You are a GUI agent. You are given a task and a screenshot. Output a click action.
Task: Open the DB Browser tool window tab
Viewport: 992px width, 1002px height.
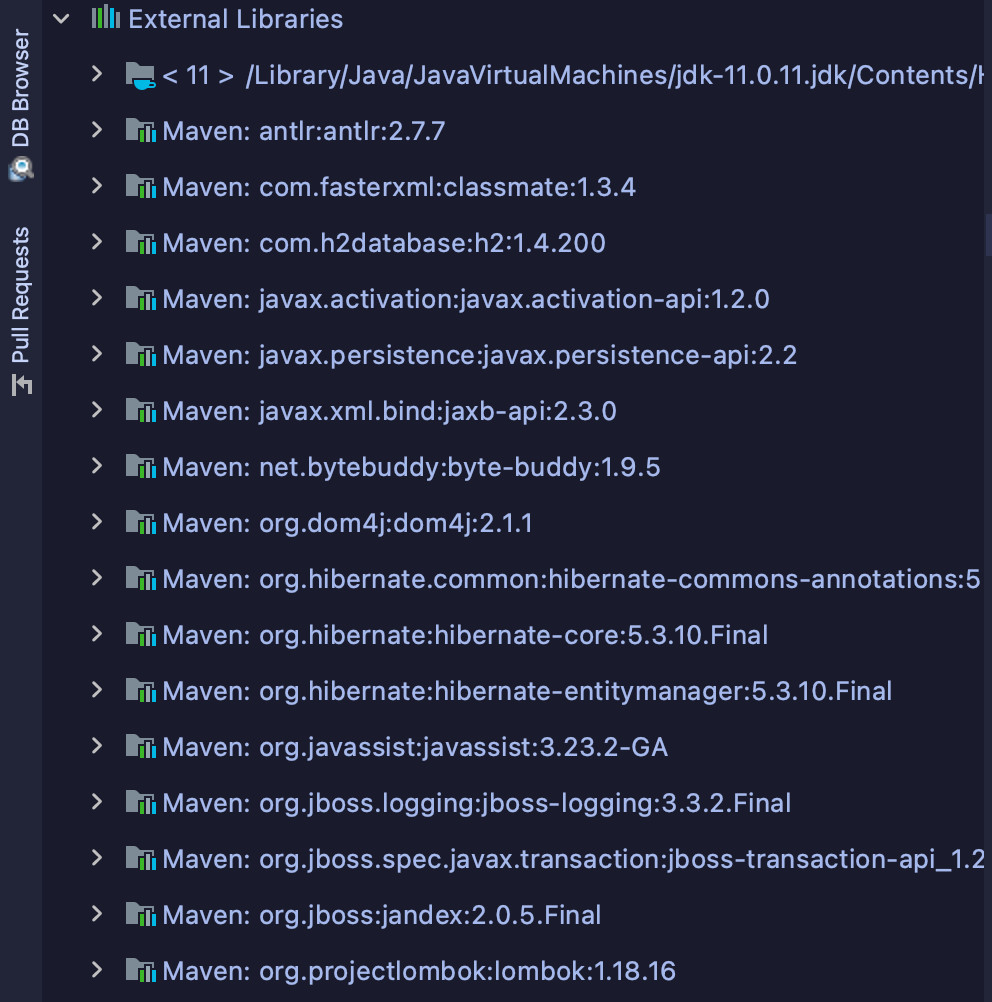[20, 90]
